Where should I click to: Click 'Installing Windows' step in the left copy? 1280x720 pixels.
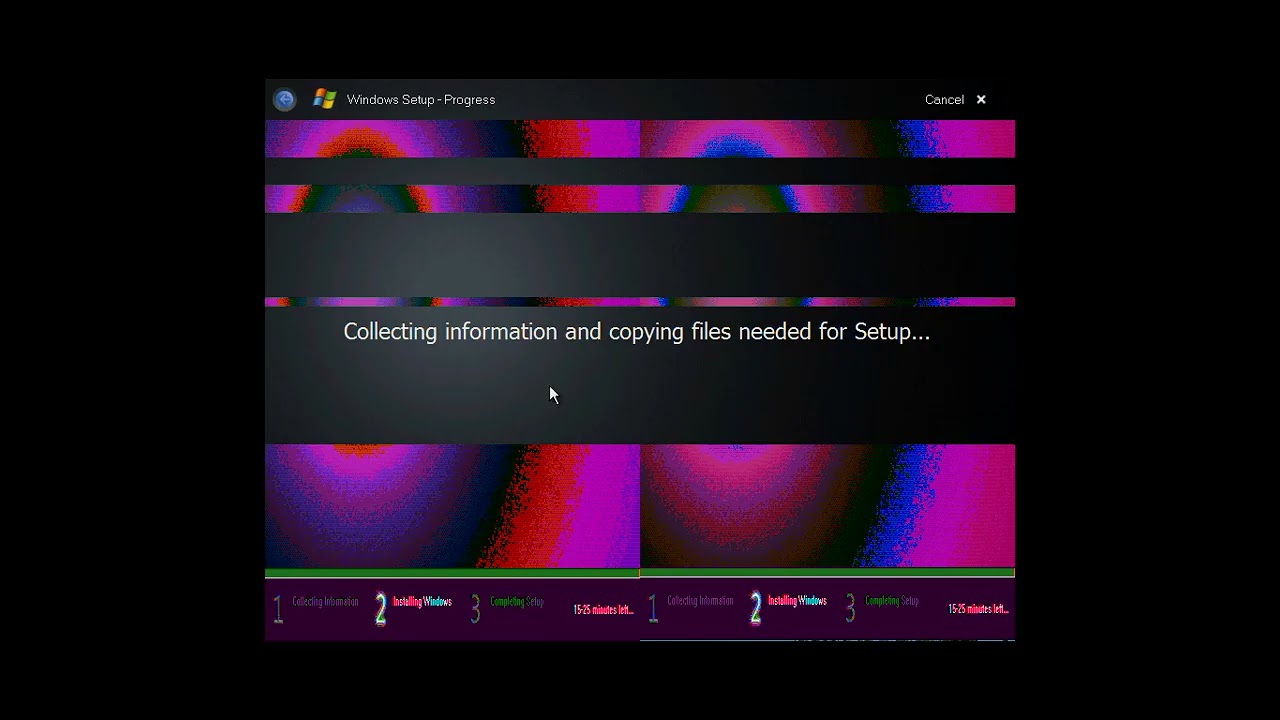coord(422,602)
